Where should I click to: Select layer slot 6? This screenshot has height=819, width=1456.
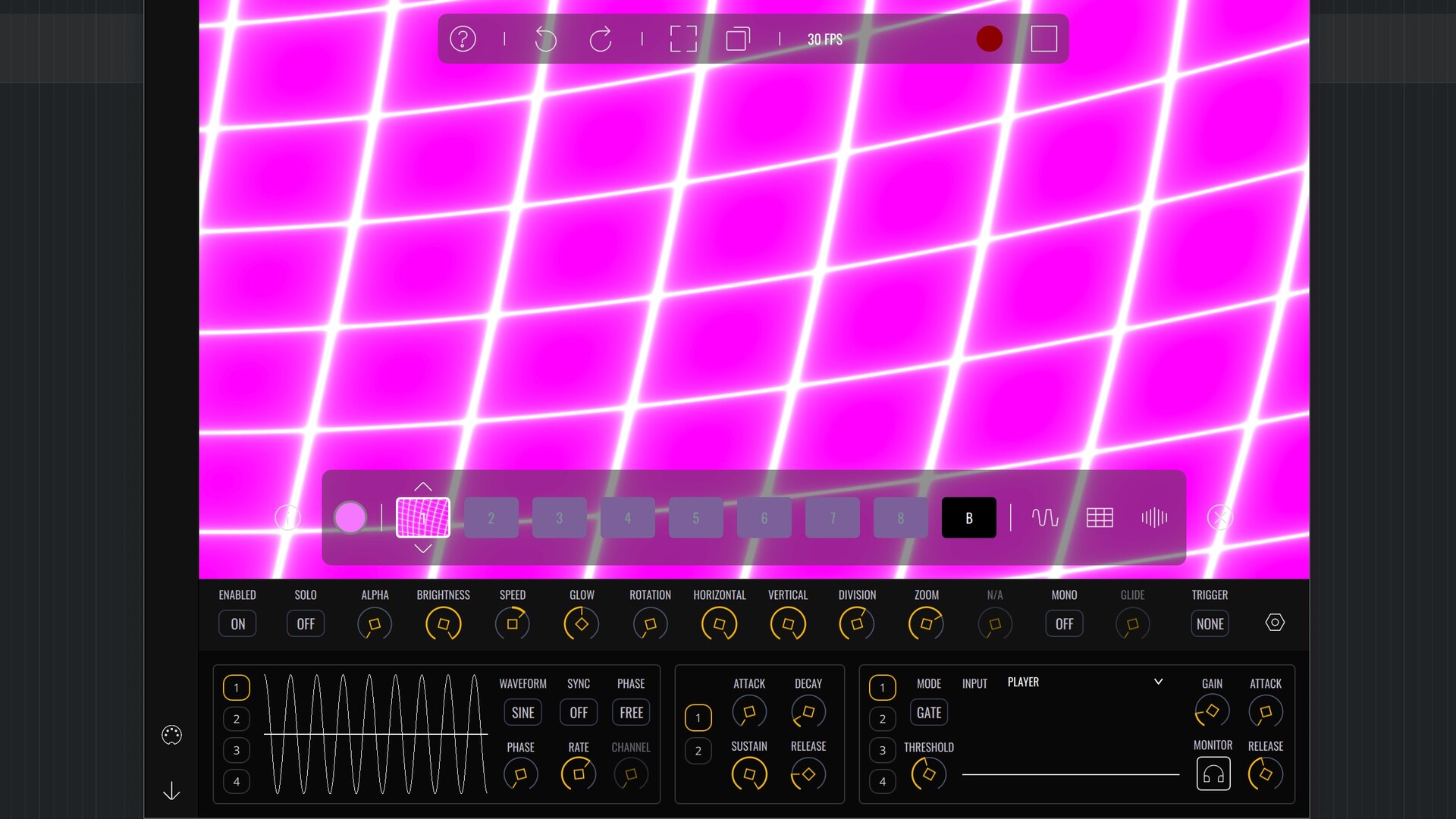(764, 518)
